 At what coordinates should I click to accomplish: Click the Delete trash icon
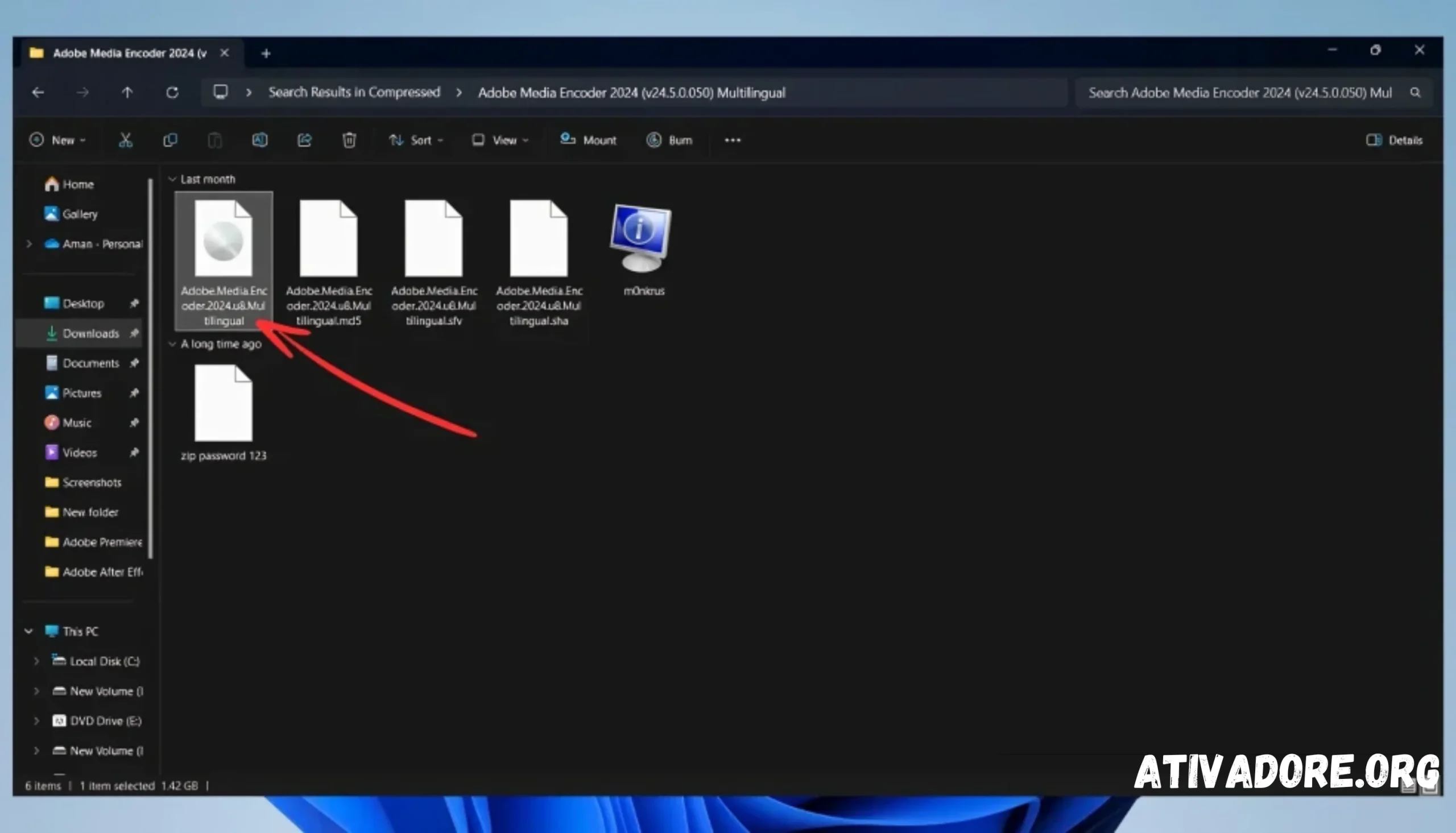point(349,140)
